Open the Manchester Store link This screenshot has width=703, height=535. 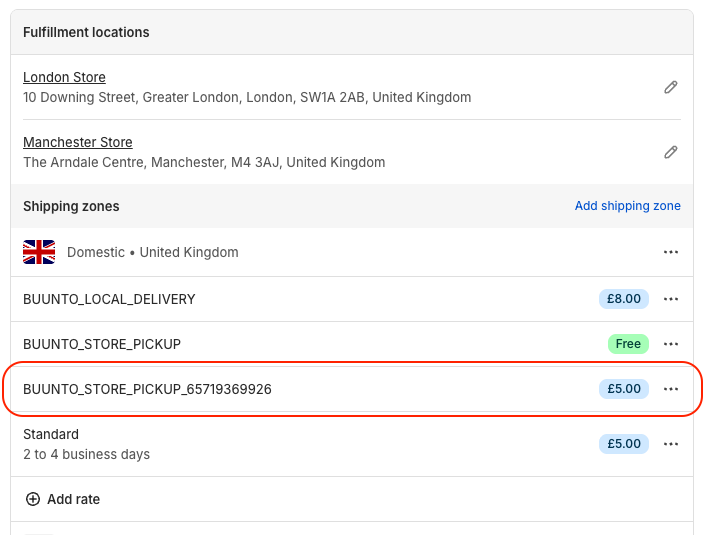tap(78, 142)
